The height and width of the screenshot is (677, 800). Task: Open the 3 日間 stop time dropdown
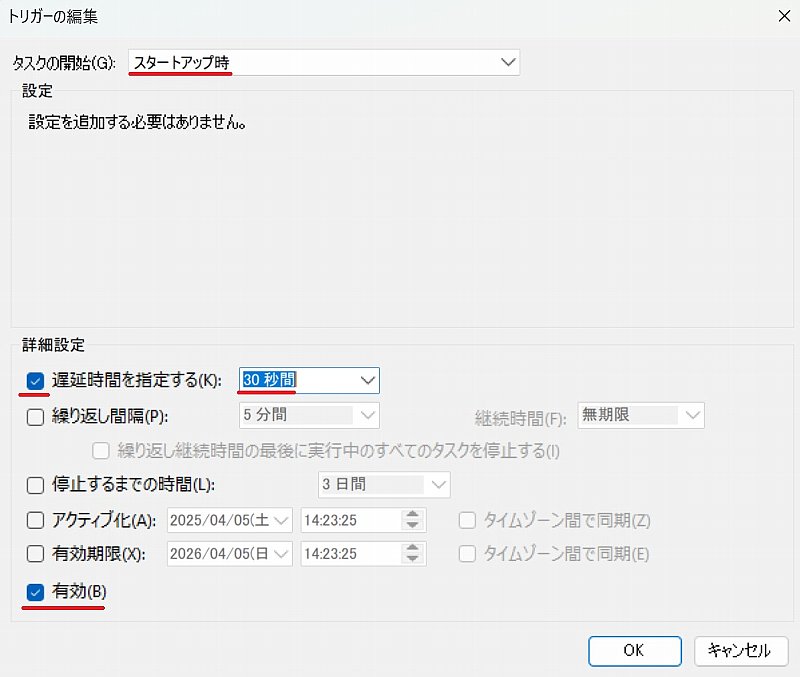coord(384,484)
